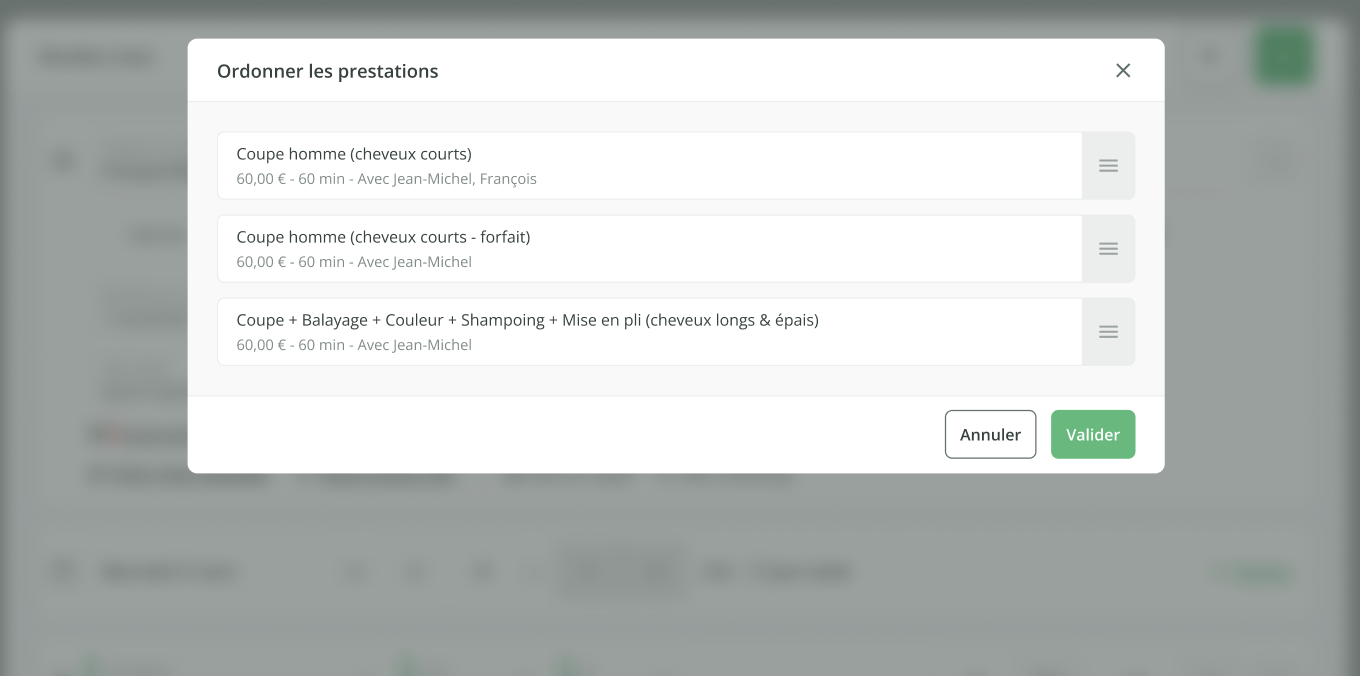This screenshot has height=676, width=1360.
Task: Click the blurred green button behind the dialog
Action: click(1283, 57)
